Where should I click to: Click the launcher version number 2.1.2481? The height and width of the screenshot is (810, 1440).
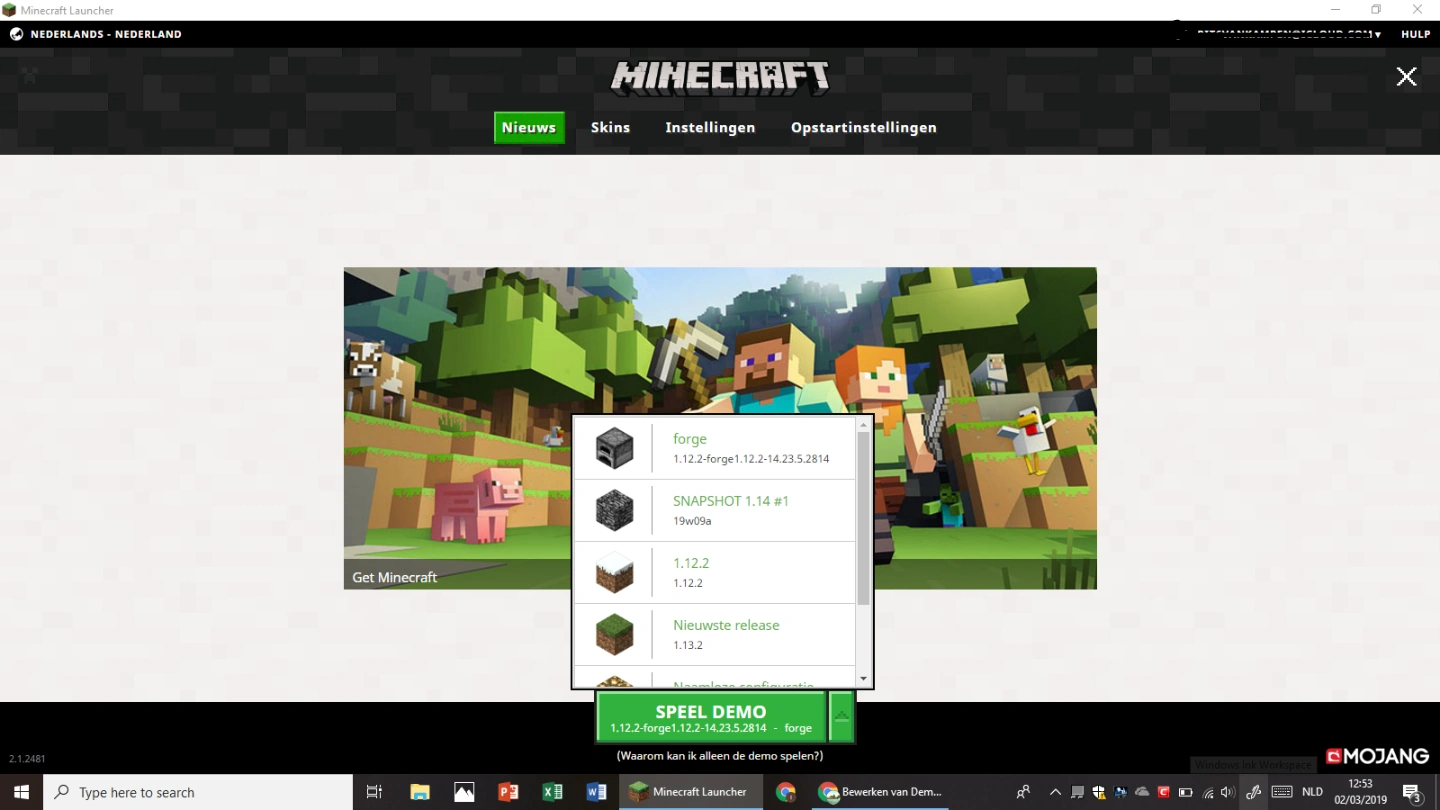point(27,759)
